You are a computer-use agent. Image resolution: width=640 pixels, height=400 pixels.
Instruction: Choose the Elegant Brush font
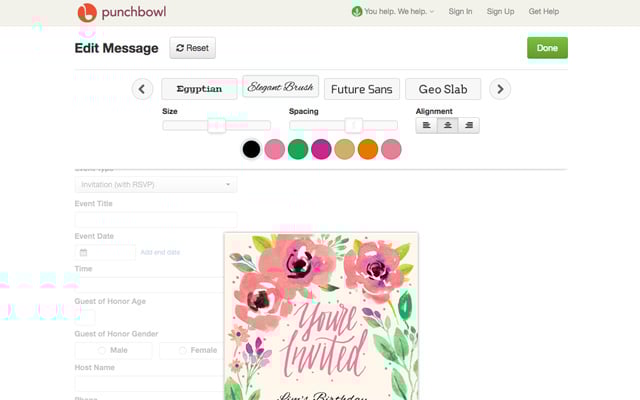click(x=280, y=87)
